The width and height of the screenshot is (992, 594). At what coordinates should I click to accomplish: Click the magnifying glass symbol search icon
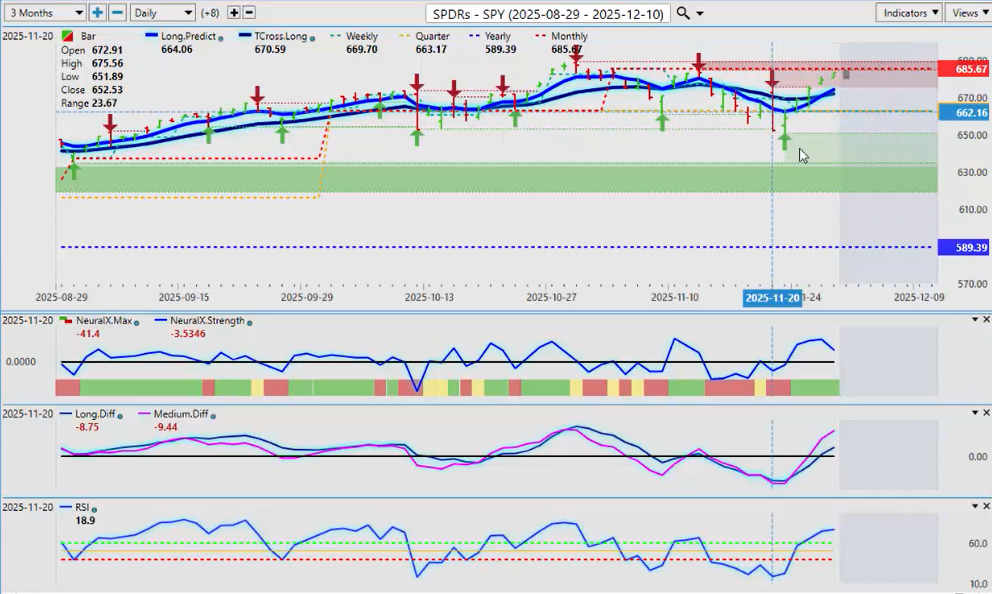[683, 13]
